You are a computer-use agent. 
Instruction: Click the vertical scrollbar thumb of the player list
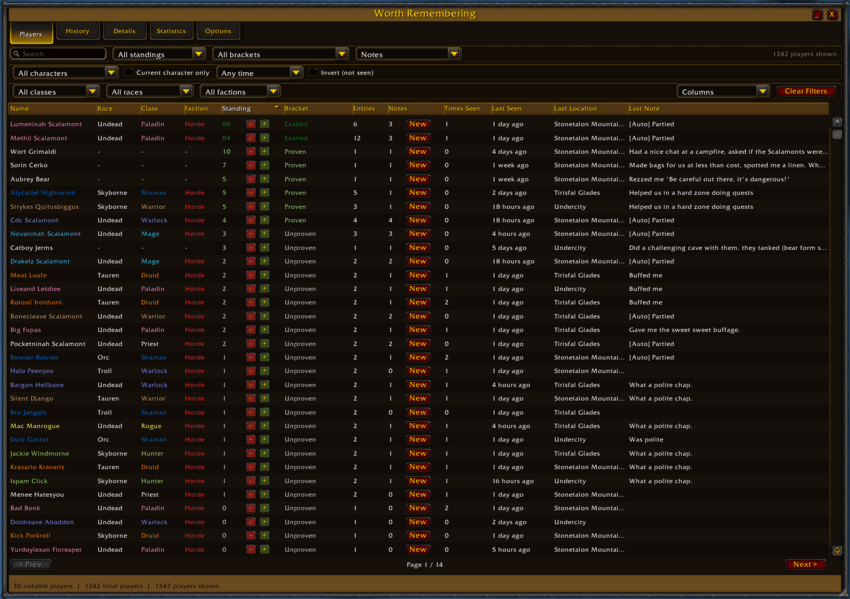tap(837, 134)
